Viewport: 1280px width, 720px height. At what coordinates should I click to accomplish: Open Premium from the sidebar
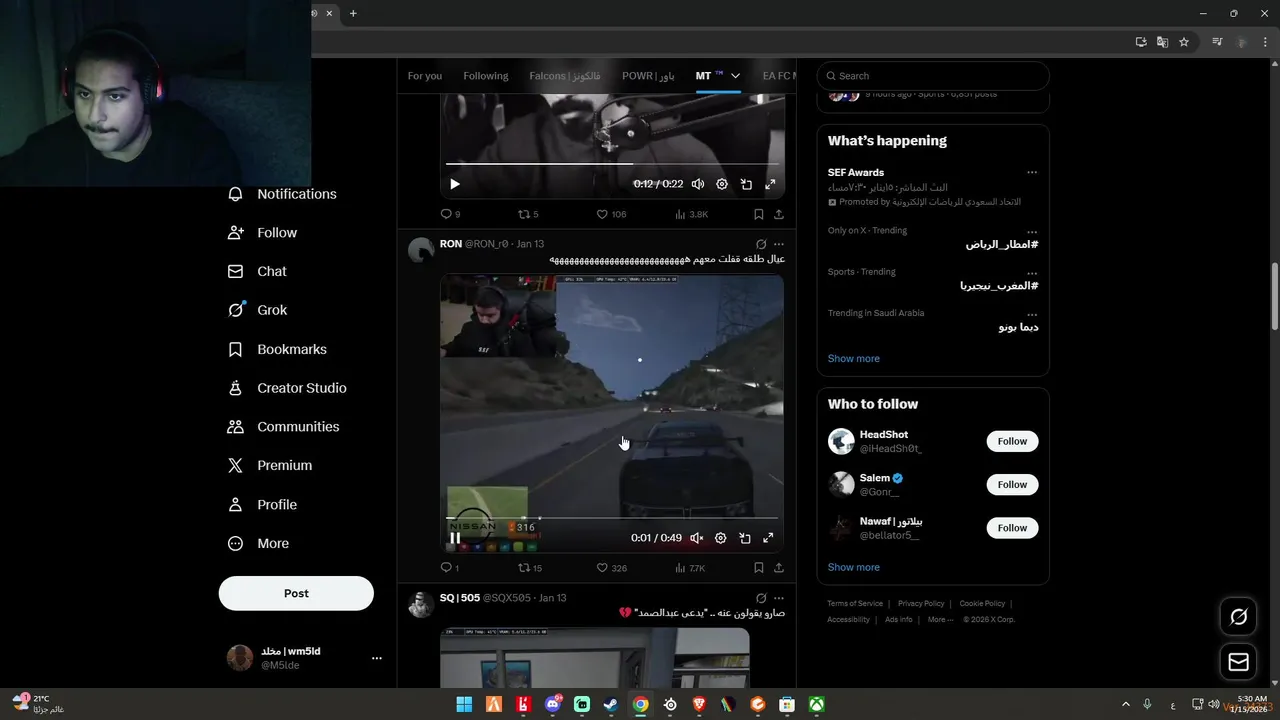click(270, 465)
